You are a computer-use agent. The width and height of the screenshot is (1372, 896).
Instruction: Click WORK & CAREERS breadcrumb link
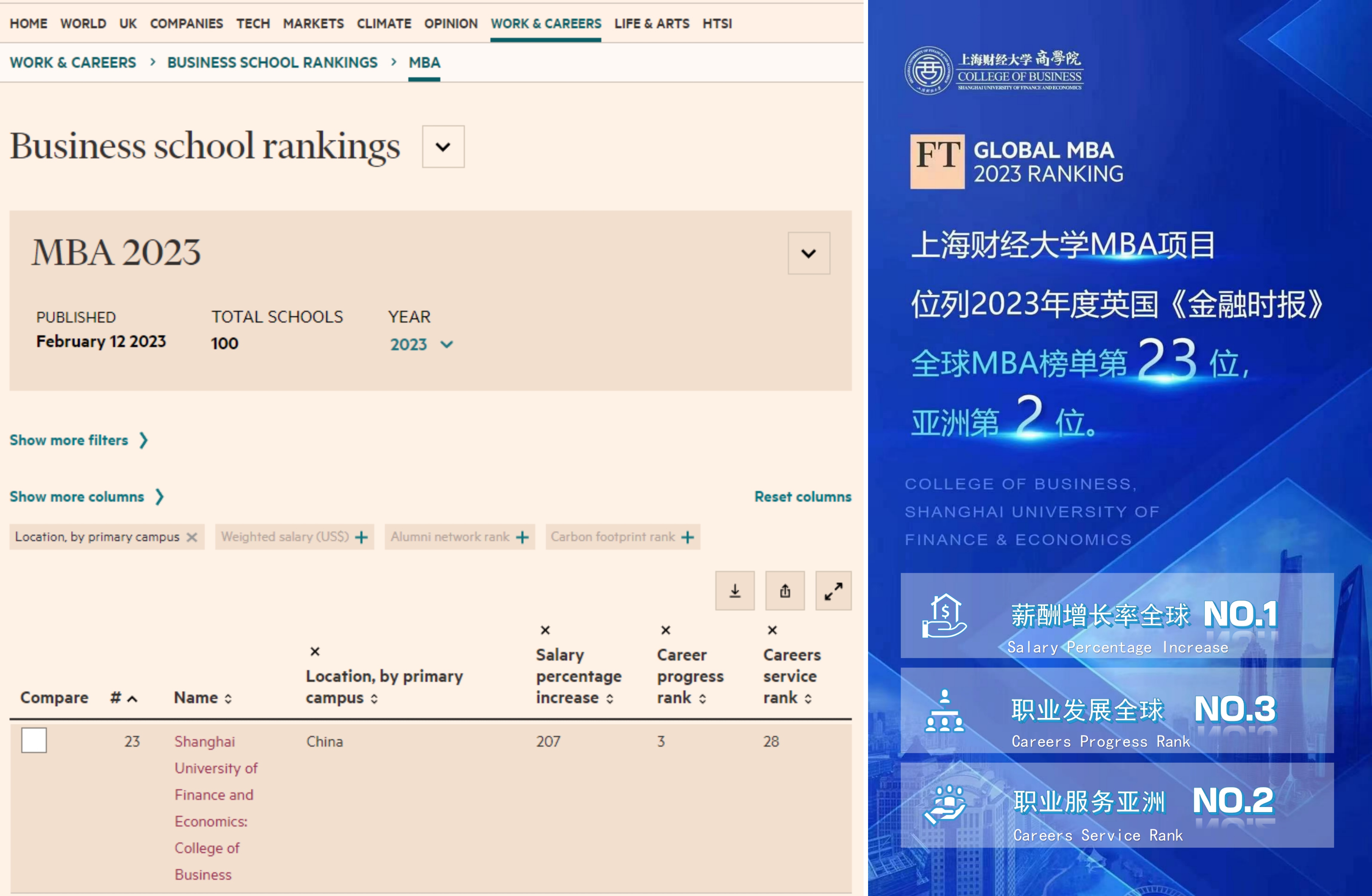tap(73, 62)
